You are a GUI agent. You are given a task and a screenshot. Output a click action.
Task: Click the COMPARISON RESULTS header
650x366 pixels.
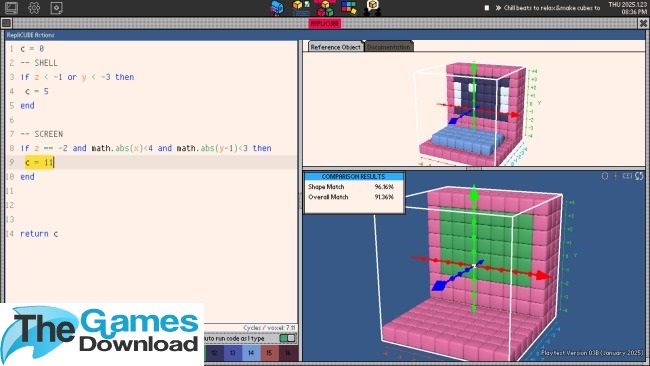tap(354, 177)
